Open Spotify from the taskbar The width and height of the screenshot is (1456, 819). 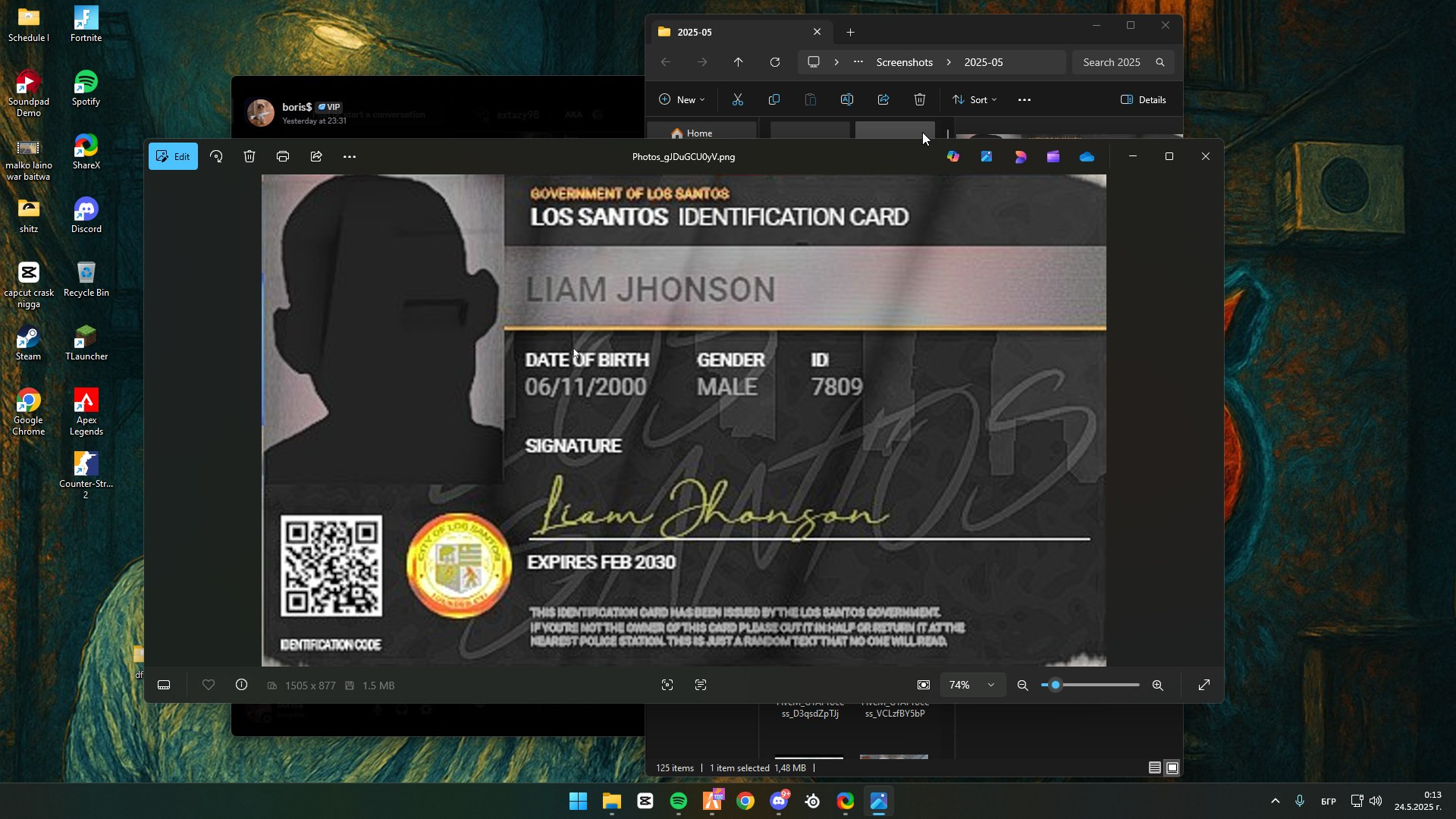[x=678, y=801]
